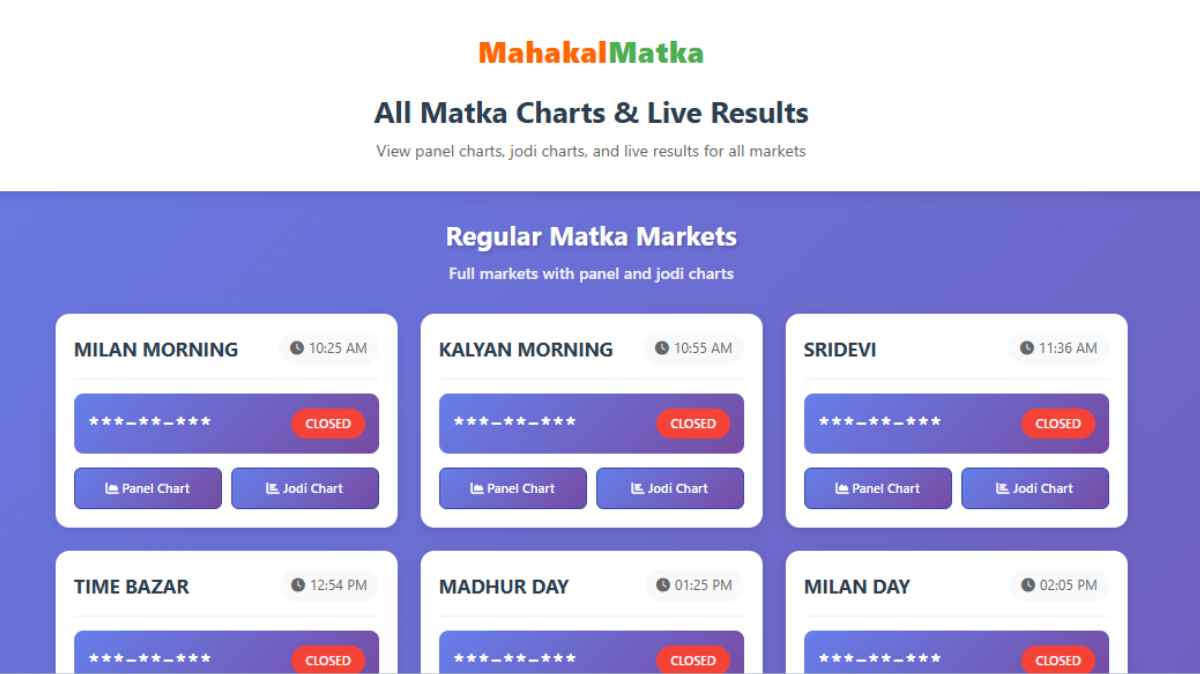Click CLOSED badge in Kalyan Morning card

tap(693, 423)
